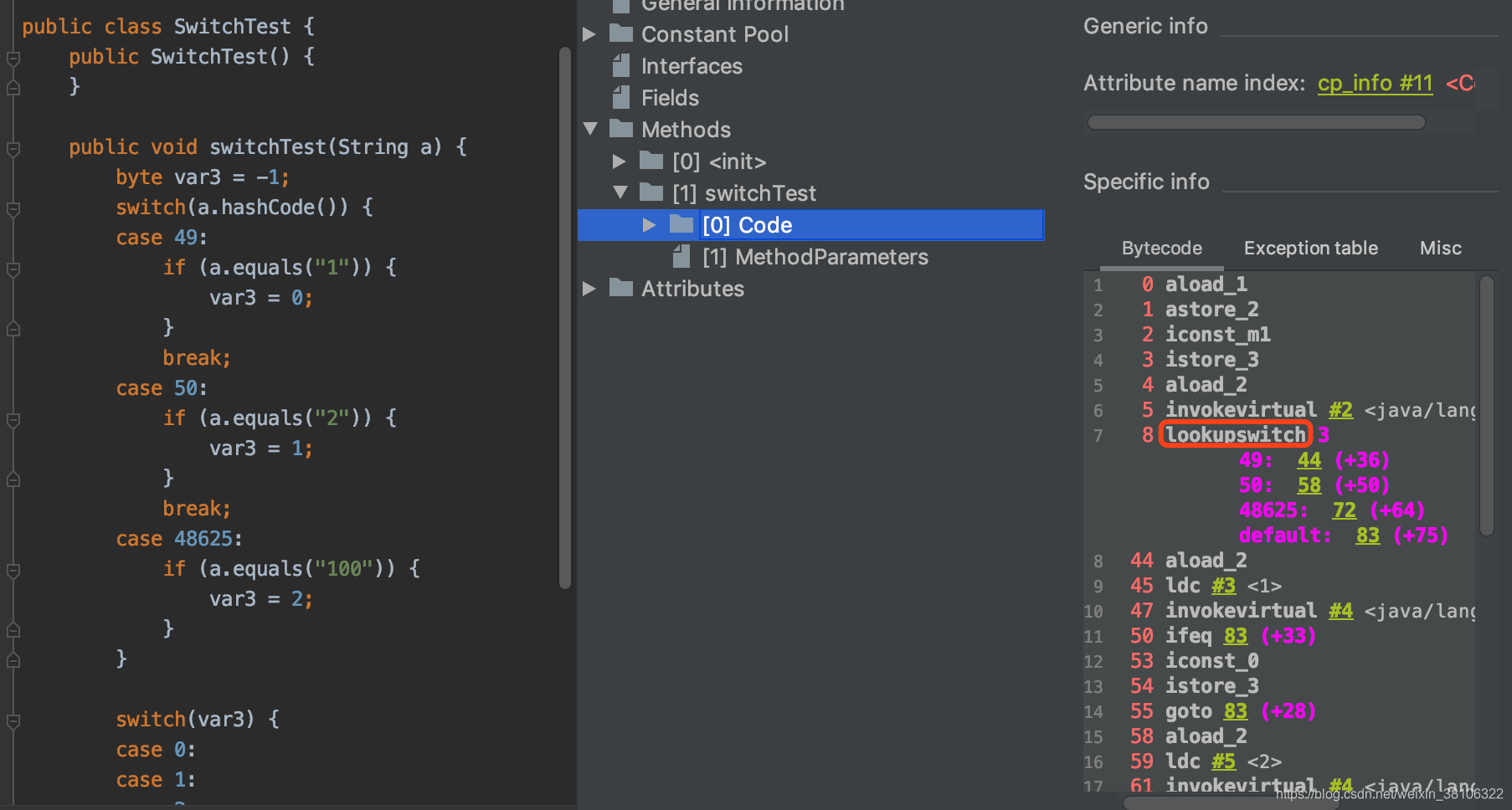Screen dimensions: 1512x810
Task: Click the [1] switchTest folder icon
Action: (651, 192)
